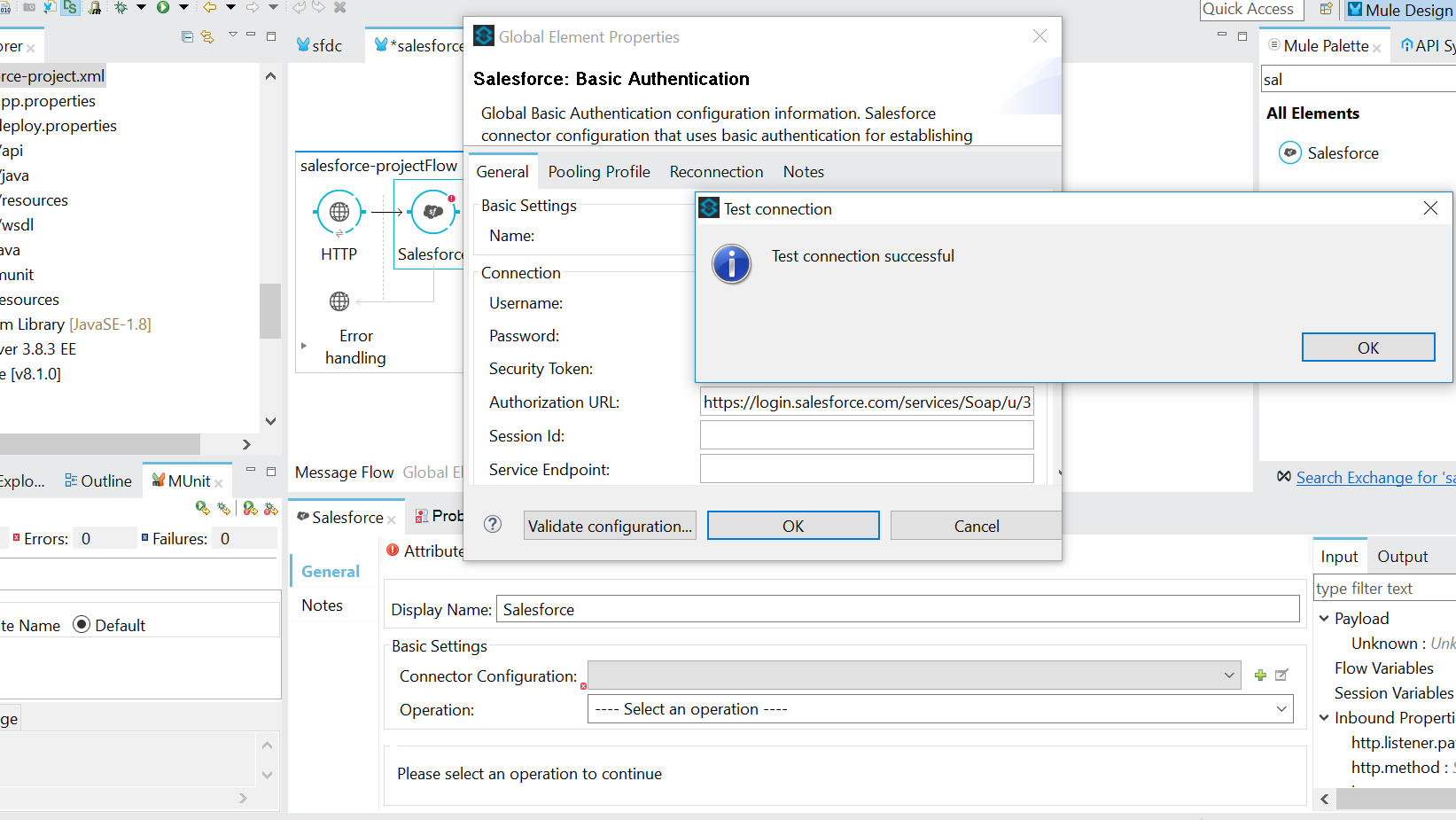Open the explorer View Menu triangle

pyautogui.click(x=232, y=35)
